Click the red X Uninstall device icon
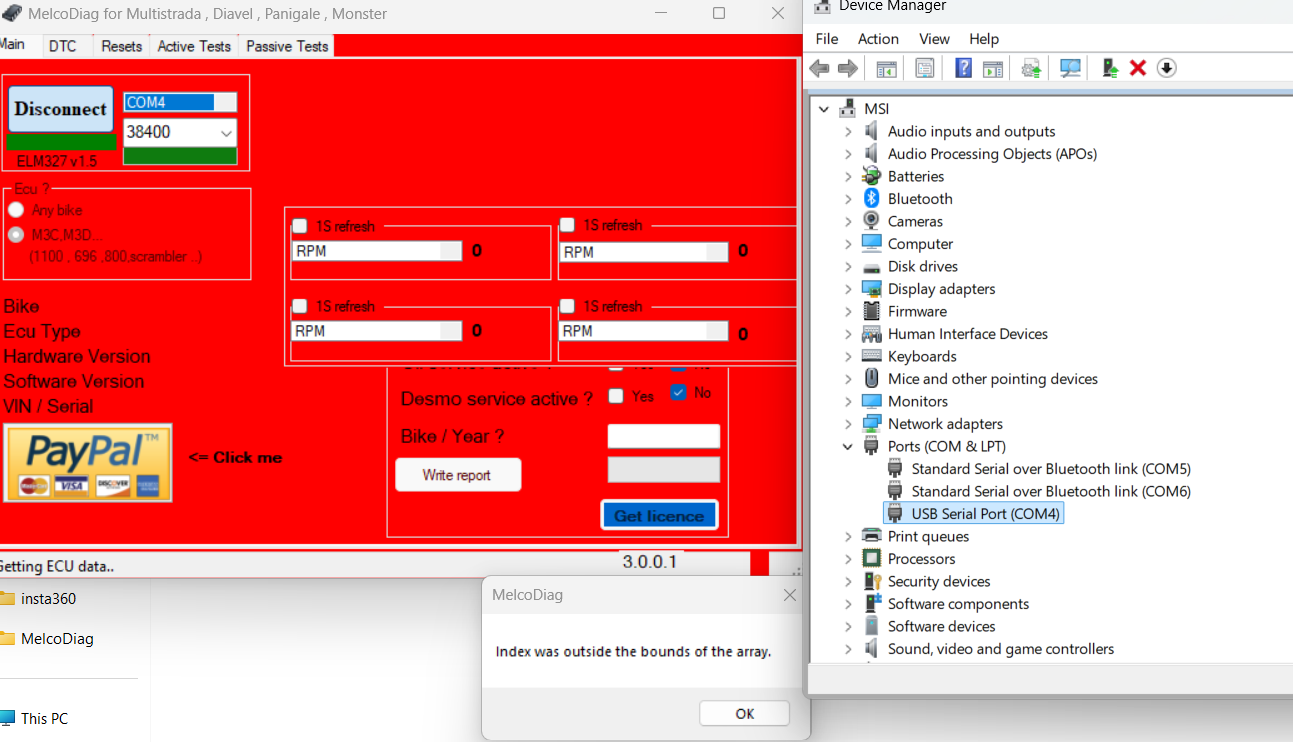1293x742 pixels. [1138, 68]
